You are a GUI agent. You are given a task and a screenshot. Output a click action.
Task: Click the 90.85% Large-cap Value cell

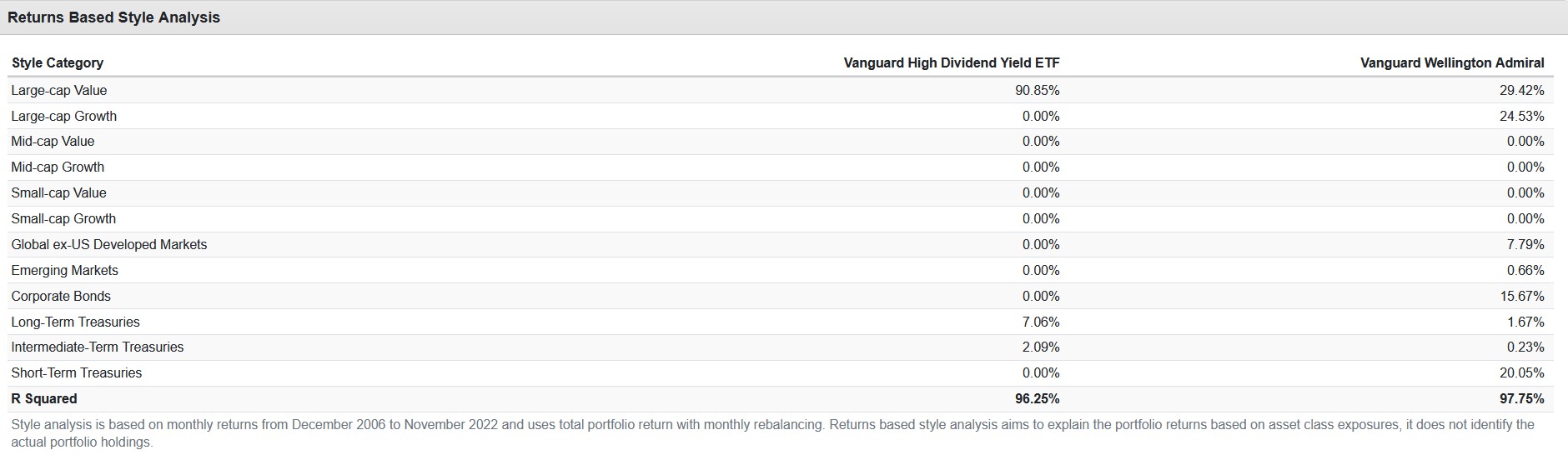click(1038, 90)
